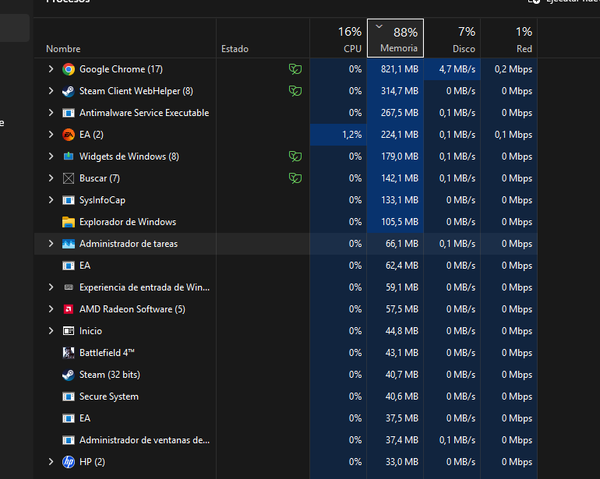Click the AMD Radeon Software icon
Screen dimensions: 600x479
[69, 309]
